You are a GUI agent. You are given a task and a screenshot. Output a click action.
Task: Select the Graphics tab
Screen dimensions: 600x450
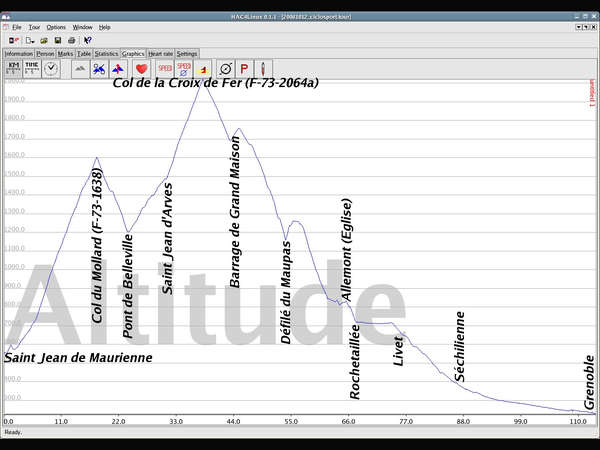pos(133,54)
